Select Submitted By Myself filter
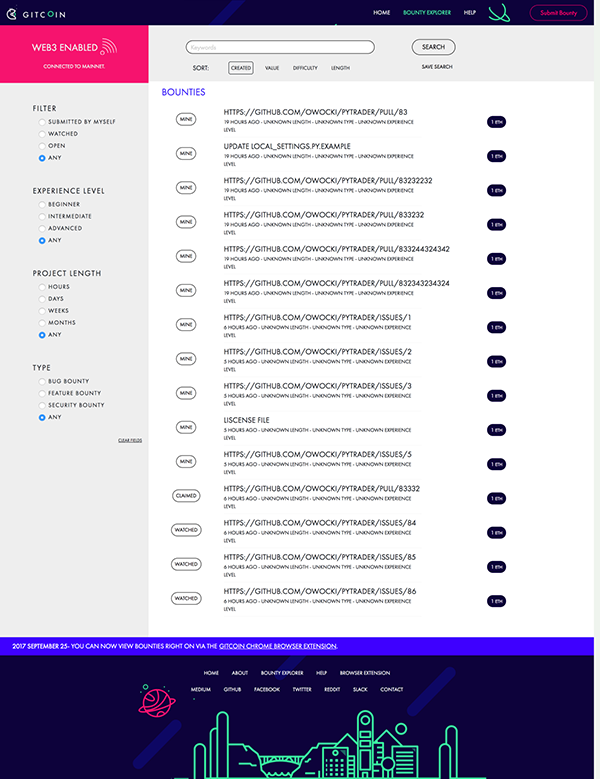This screenshot has width=600, height=779. (x=42, y=122)
